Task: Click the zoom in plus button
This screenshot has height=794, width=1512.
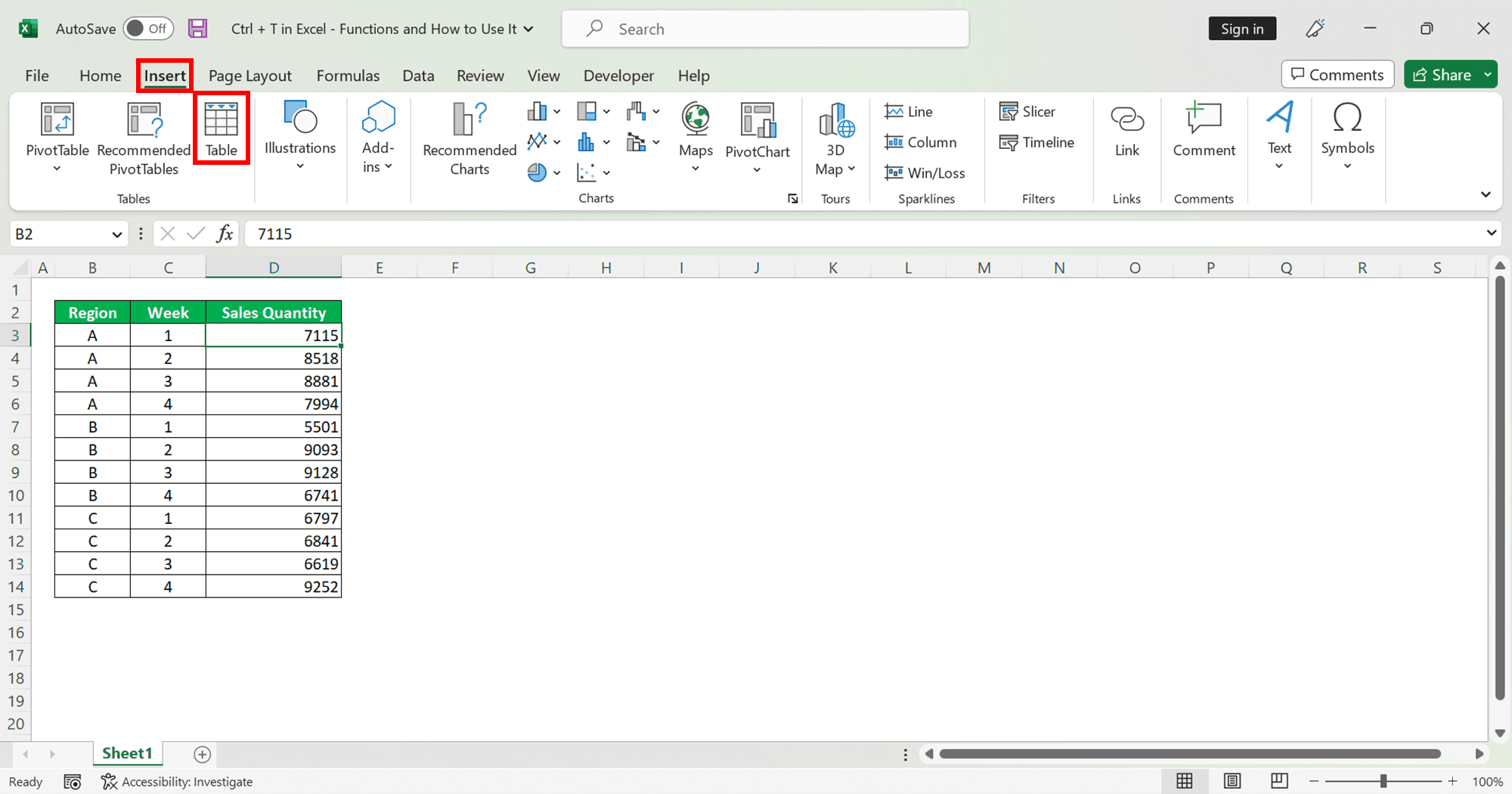Action: click(1452, 781)
